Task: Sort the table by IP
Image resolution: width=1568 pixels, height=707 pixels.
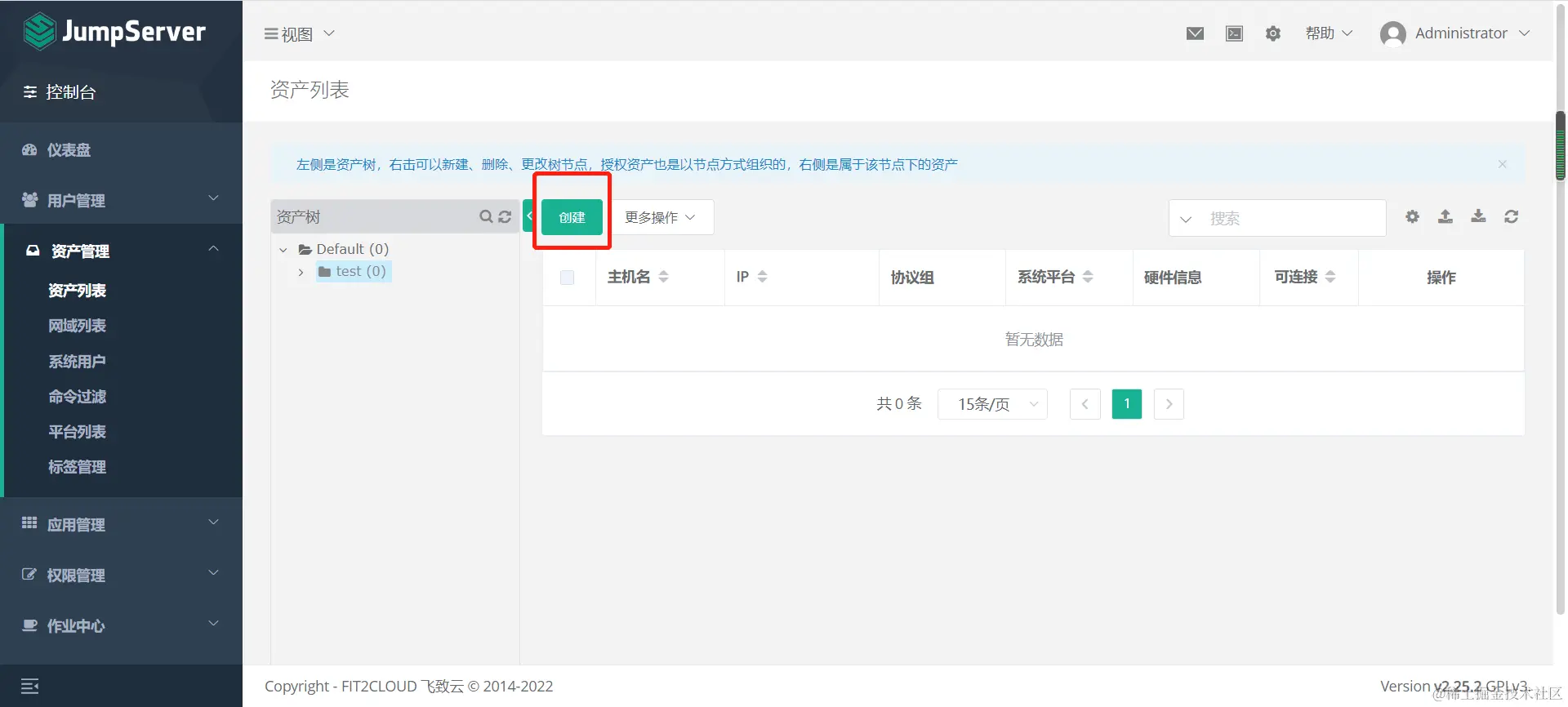Action: 762,277
